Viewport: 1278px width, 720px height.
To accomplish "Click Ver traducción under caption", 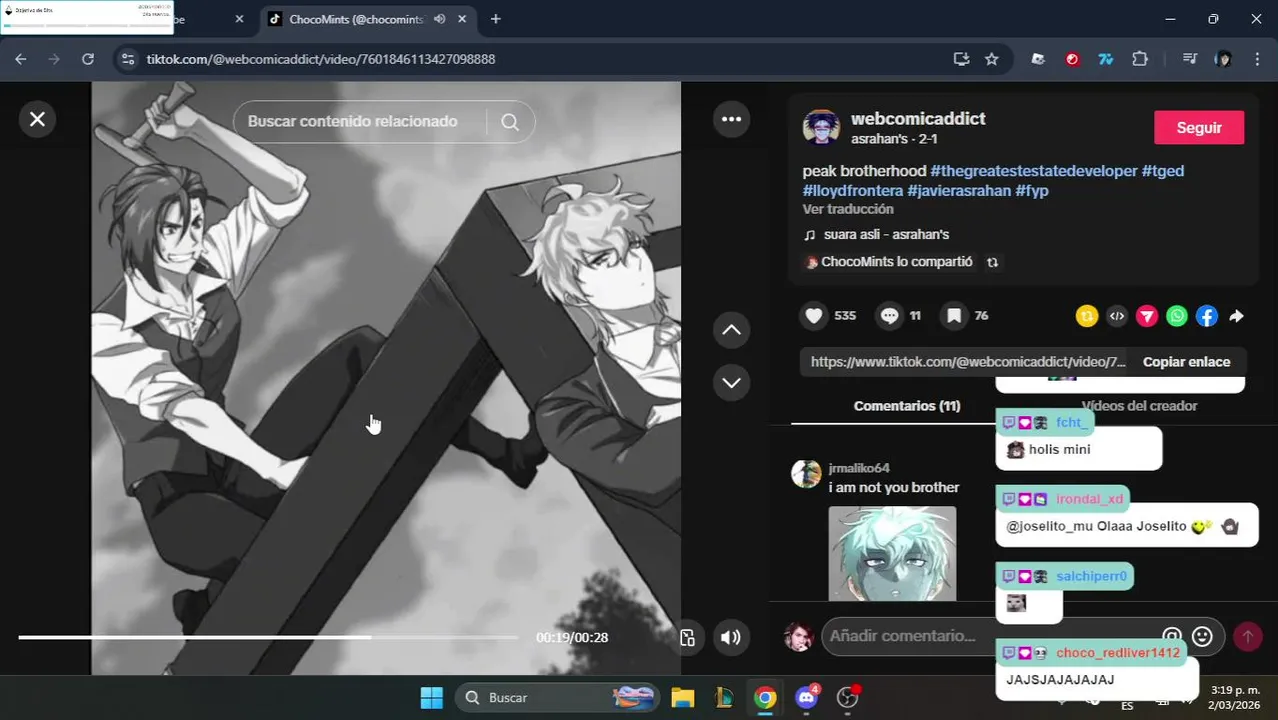I will click(x=848, y=210).
